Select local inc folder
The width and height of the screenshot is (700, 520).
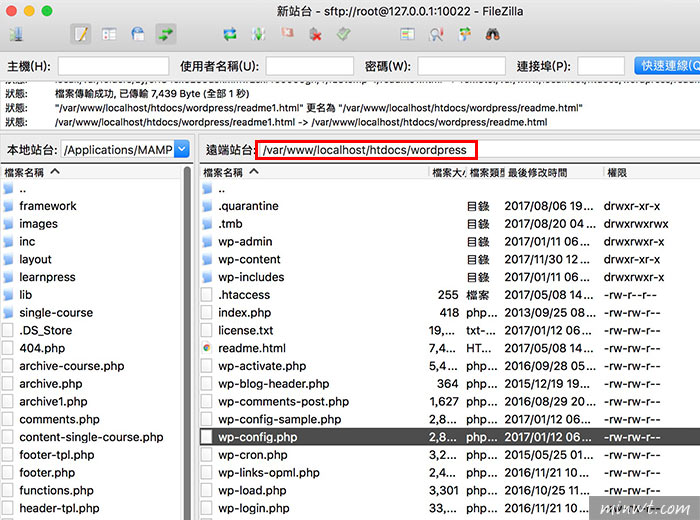(27, 241)
